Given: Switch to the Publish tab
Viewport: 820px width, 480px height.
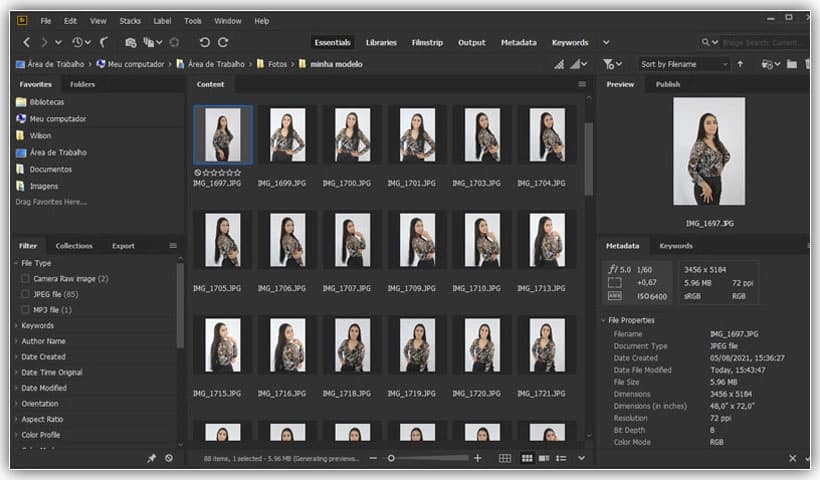Looking at the screenshot, I should tap(668, 84).
